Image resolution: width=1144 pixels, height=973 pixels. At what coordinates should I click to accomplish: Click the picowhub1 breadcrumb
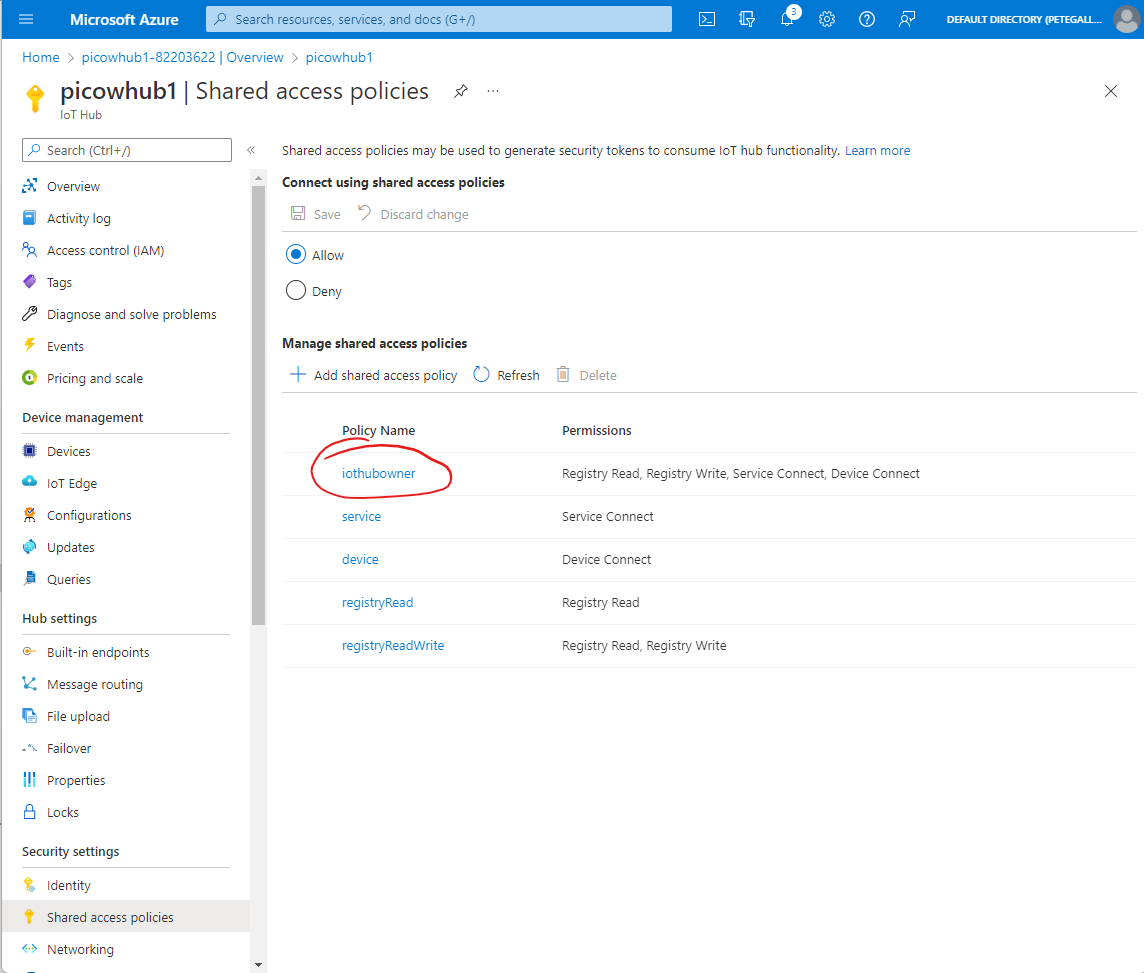339,57
